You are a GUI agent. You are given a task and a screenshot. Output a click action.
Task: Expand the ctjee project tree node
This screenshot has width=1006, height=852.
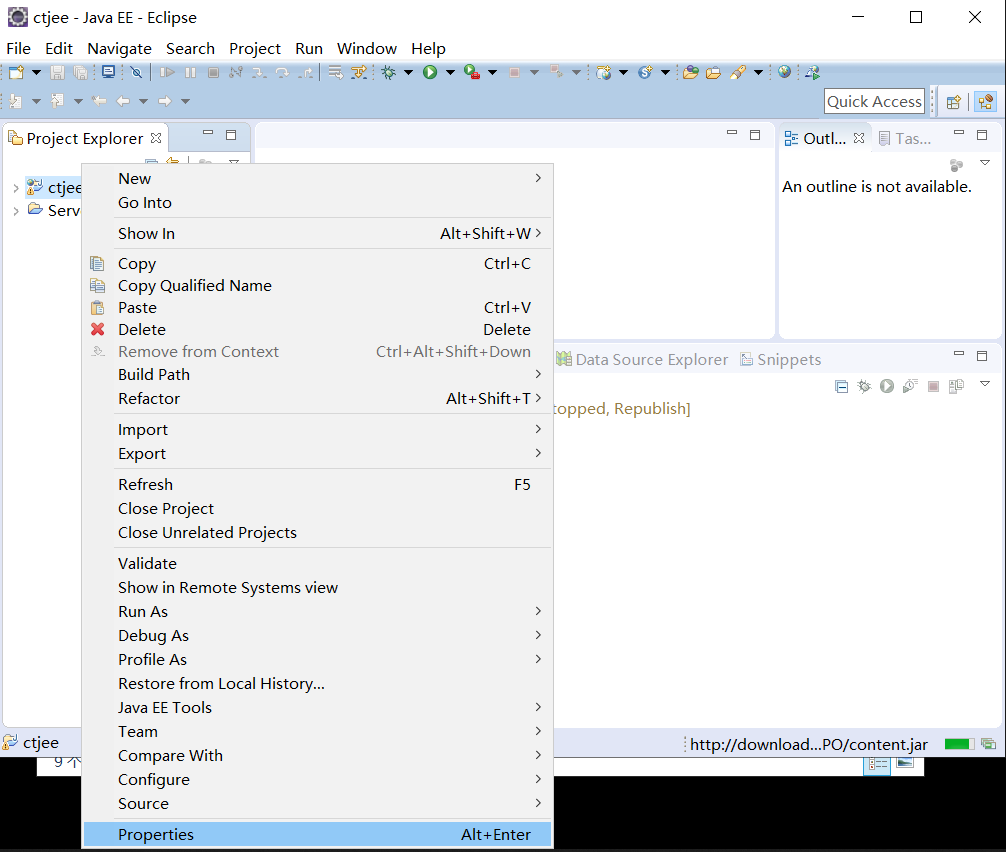click(x=16, y=188)
